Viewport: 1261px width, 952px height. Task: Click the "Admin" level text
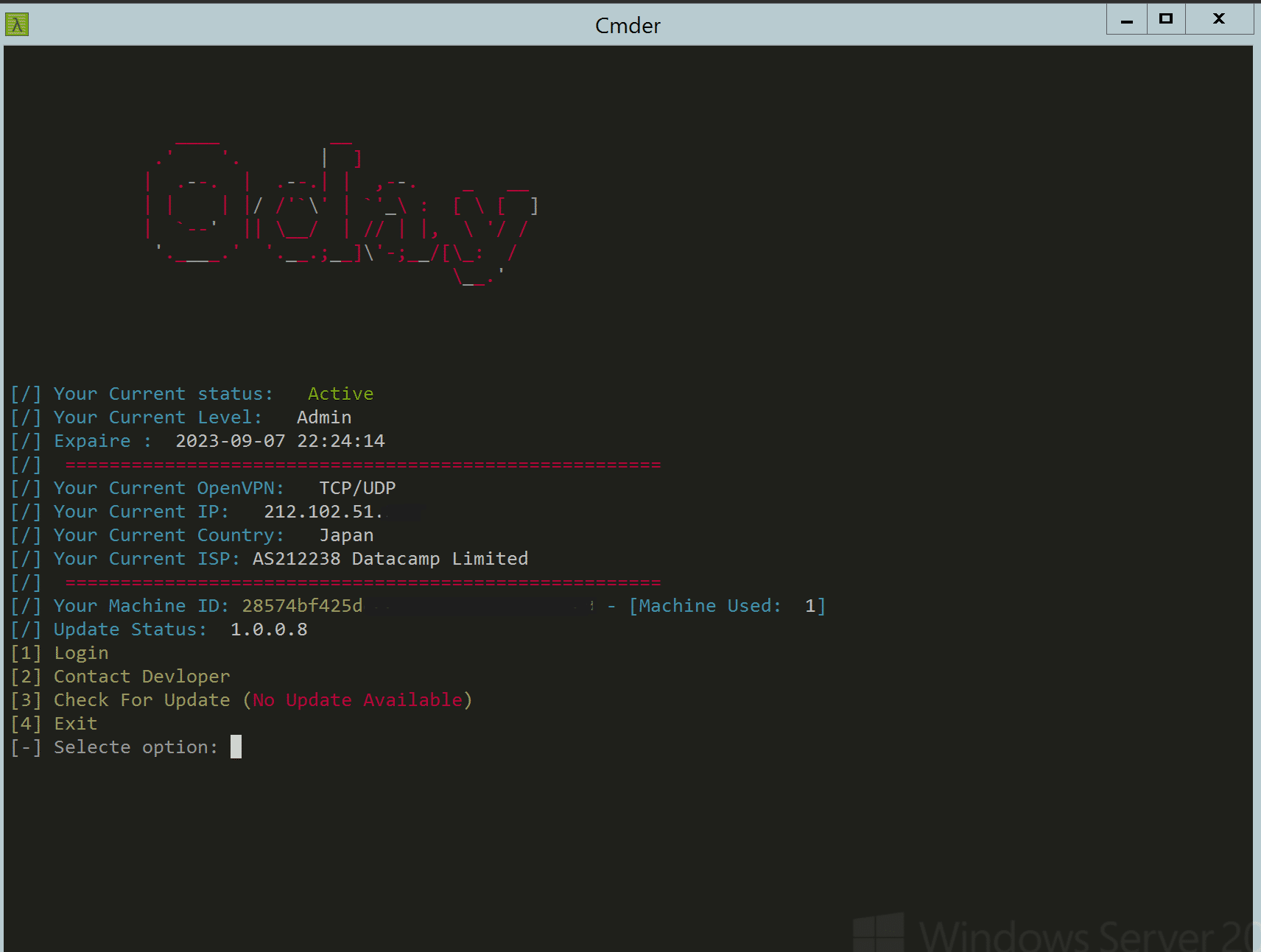coord(324,417)
